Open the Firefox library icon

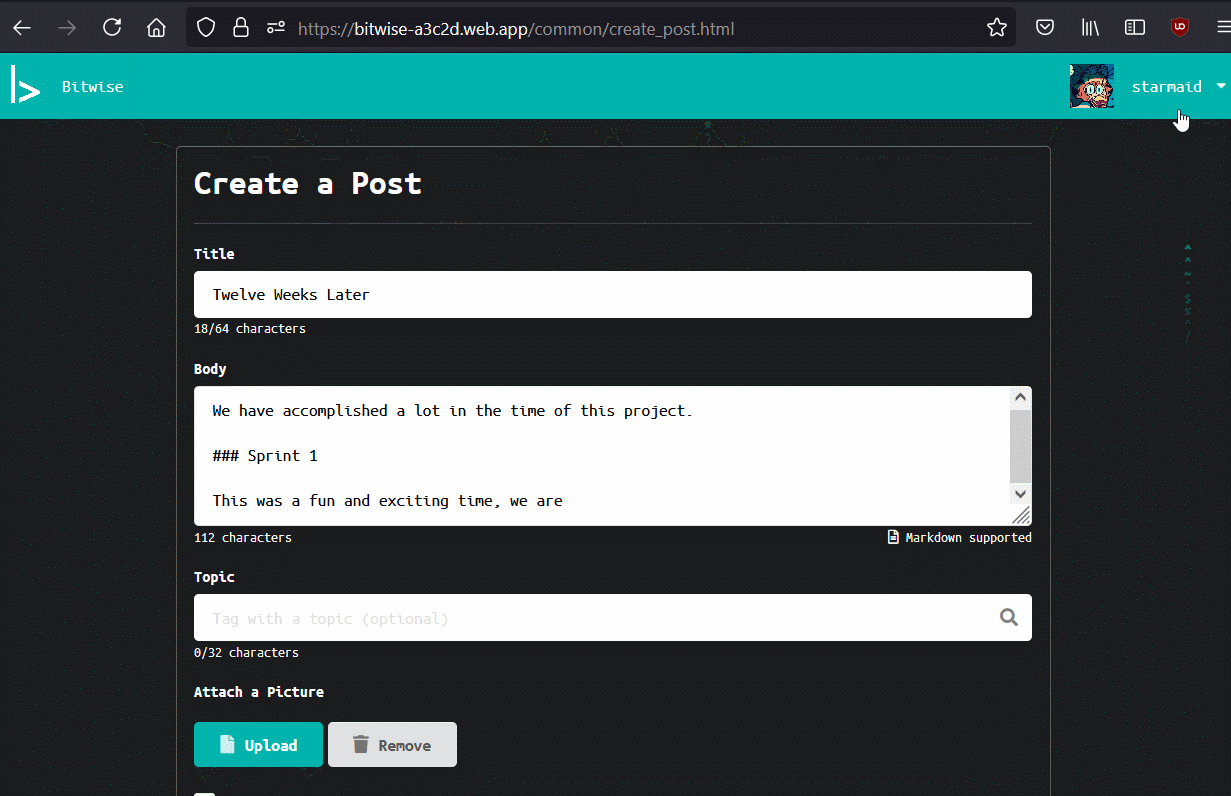(1090, 28)
